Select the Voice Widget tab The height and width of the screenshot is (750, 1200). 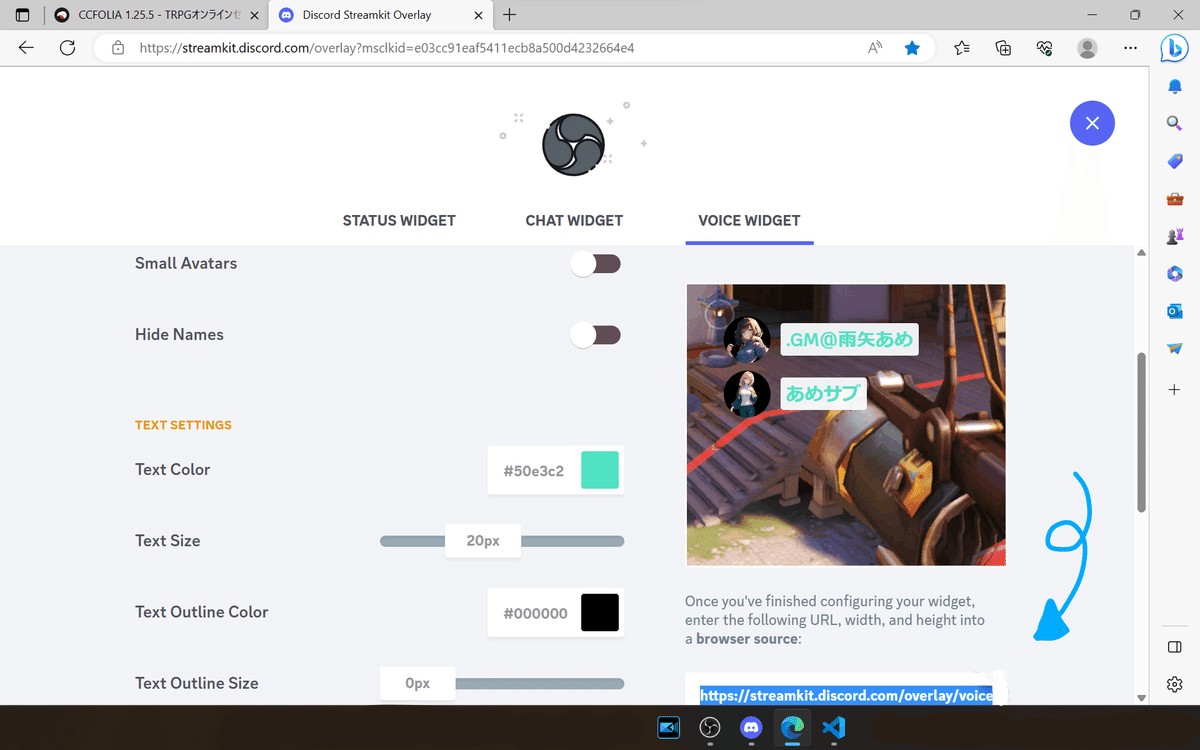[749, 220]
